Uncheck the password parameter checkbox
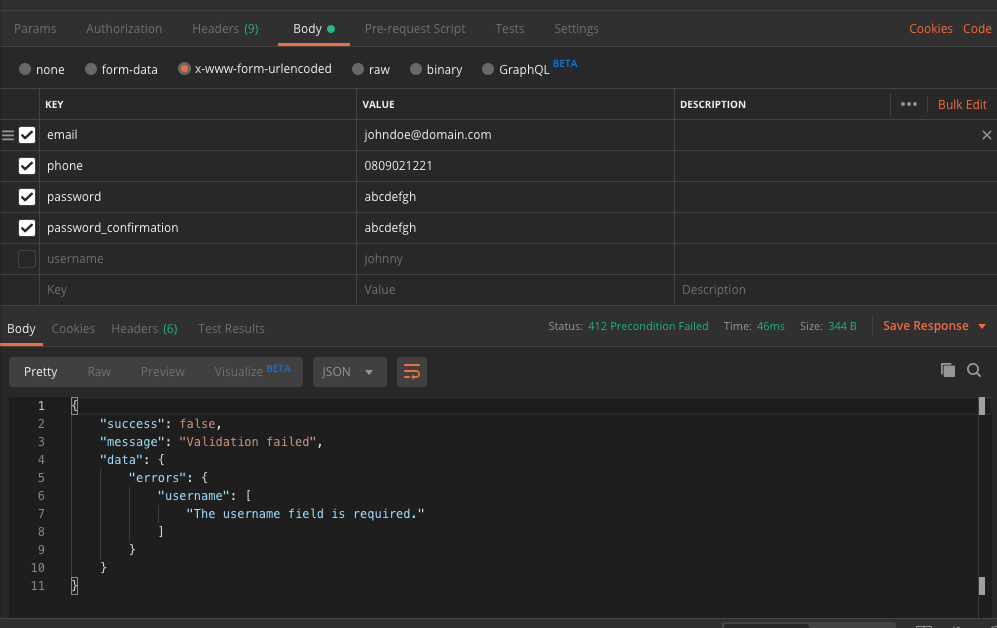Screen dimensions: 997x628 point(27,197)
